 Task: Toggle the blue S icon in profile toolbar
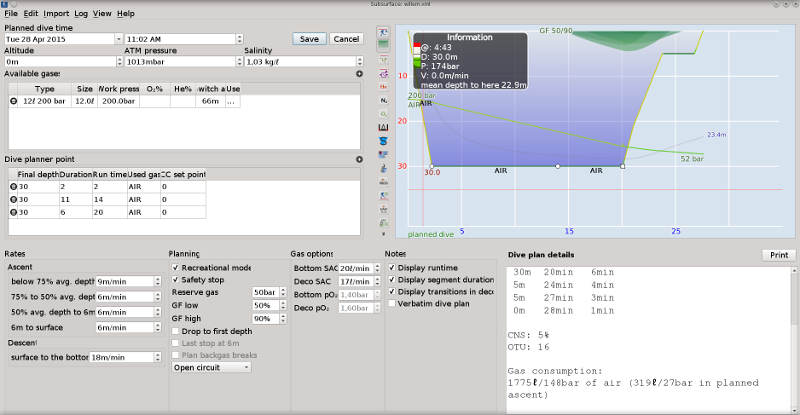pos(384,142)
